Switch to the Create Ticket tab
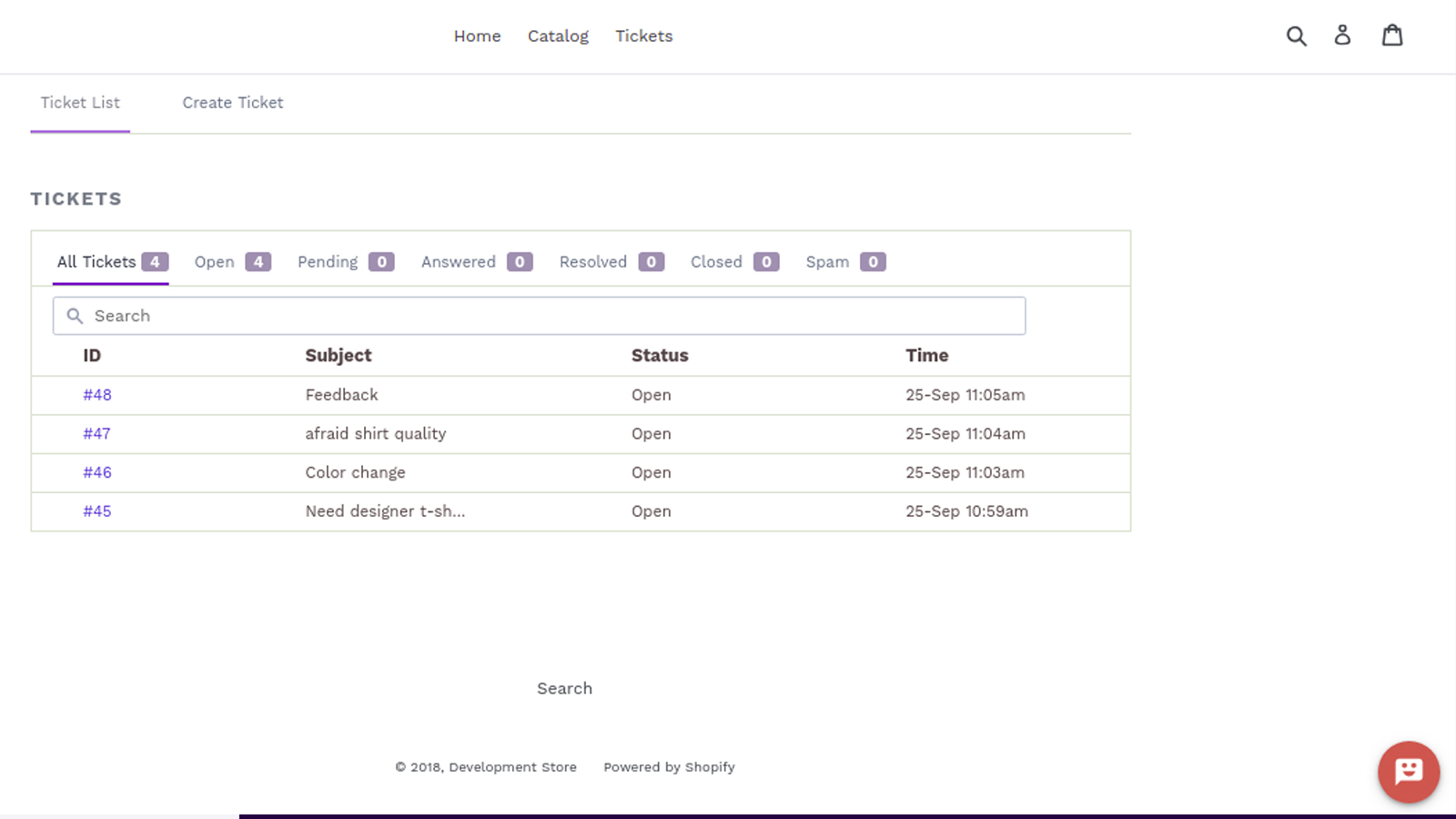The image size is (1456, 819). click(x=232, y=103)
